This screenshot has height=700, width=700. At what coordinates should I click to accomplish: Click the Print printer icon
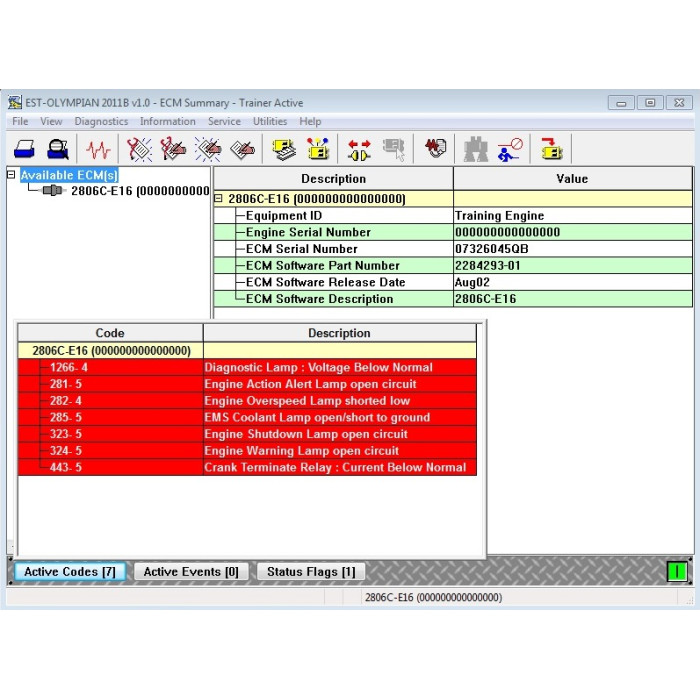click(24, 149)
